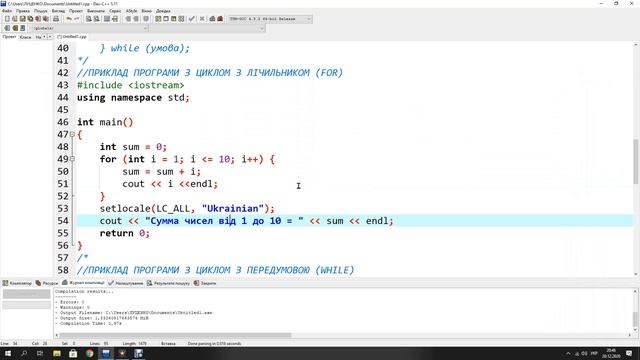Open Microsoft Store from the taskbar

pyautogui.click(x=73, y=353)
